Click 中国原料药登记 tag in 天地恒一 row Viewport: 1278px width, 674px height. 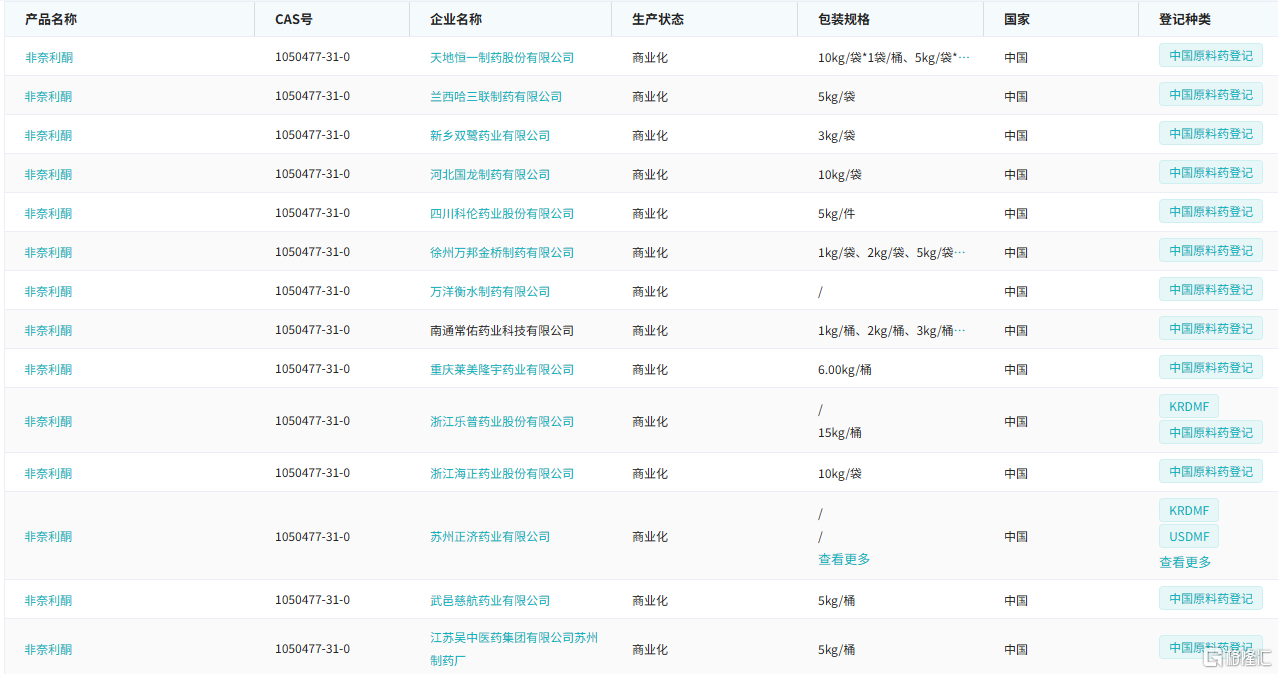coord(1211,56)
